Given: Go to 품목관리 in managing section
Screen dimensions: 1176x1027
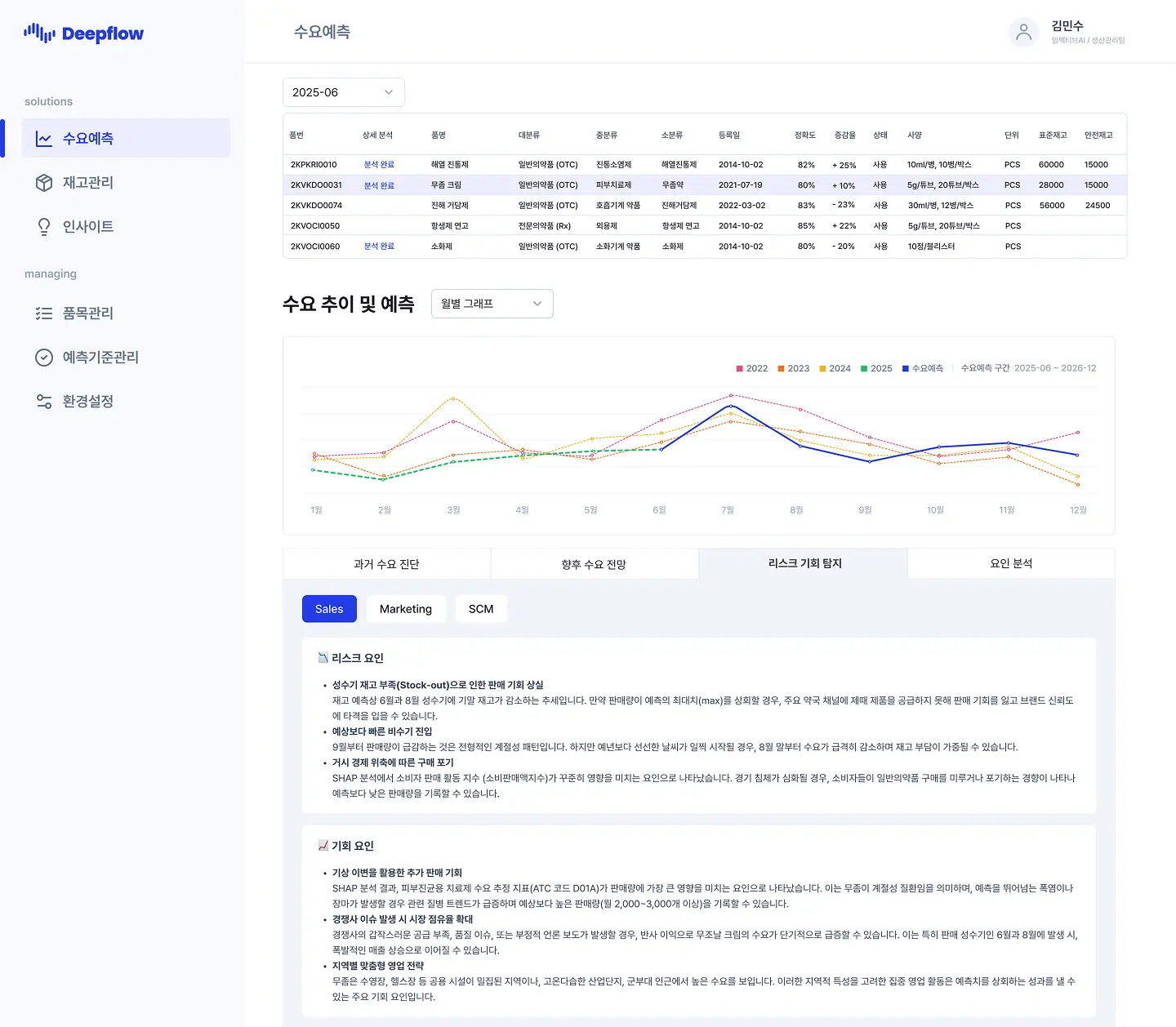Looking at the screenshot, I should (x=126, y=313).
